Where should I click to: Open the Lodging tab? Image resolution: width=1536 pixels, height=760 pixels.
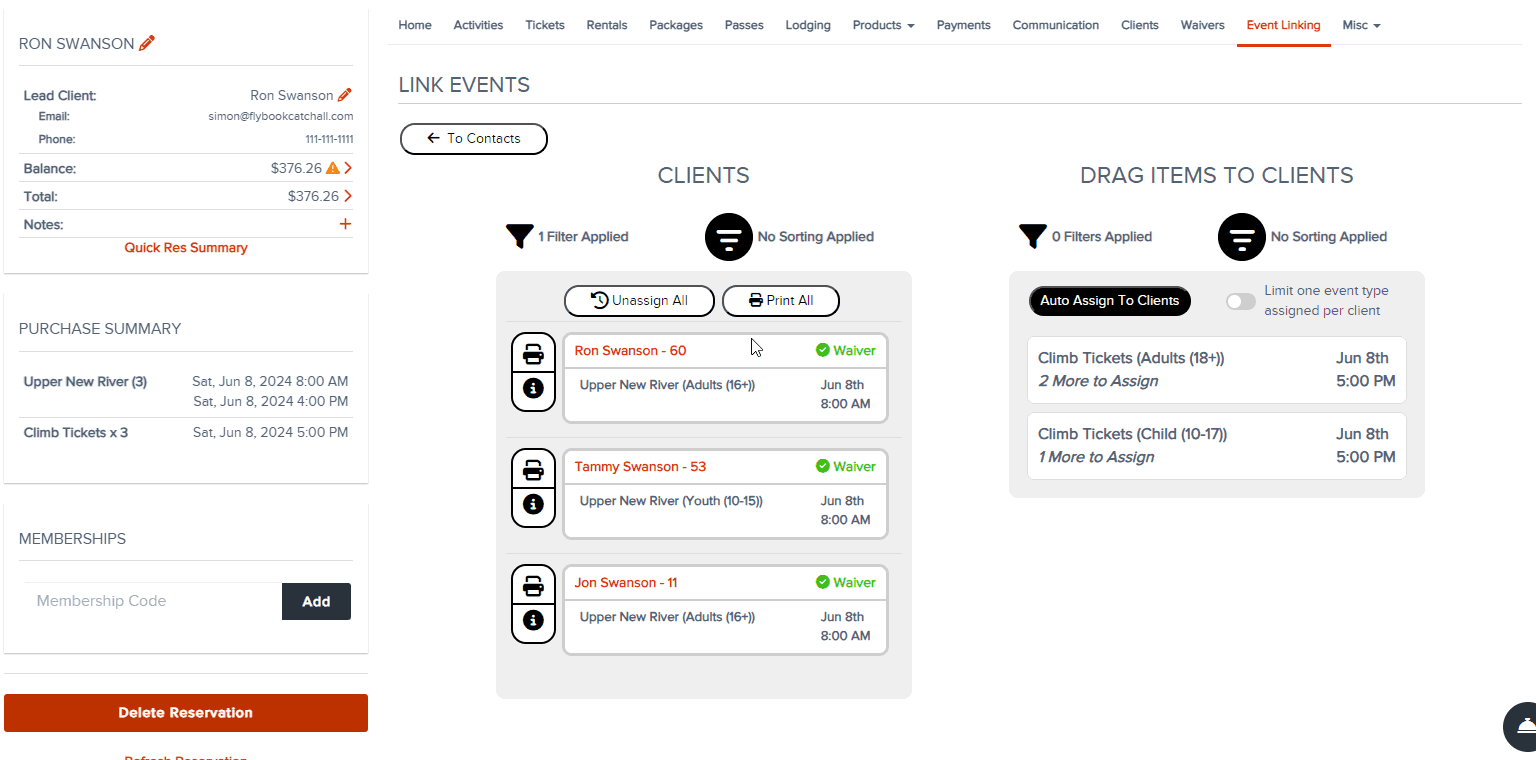pyautogui.click(x=808, y=25)
